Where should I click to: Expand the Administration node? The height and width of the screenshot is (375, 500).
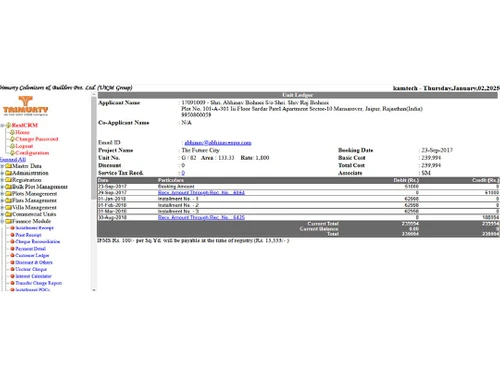coord(2,173)
